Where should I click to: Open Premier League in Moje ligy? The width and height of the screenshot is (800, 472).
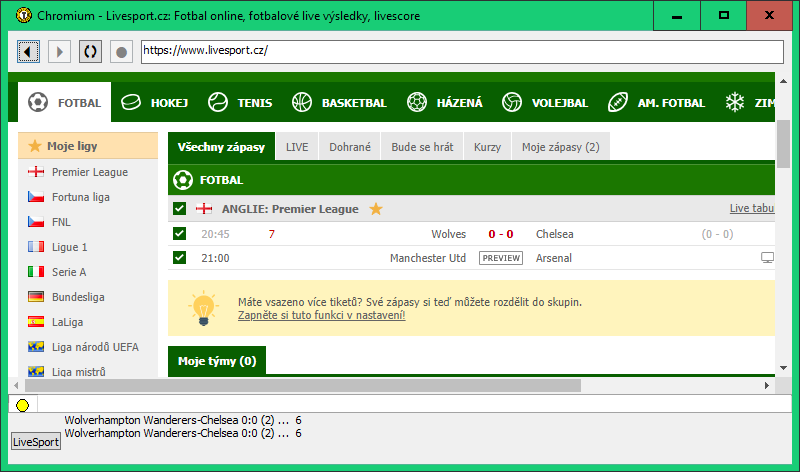[90, 172]
